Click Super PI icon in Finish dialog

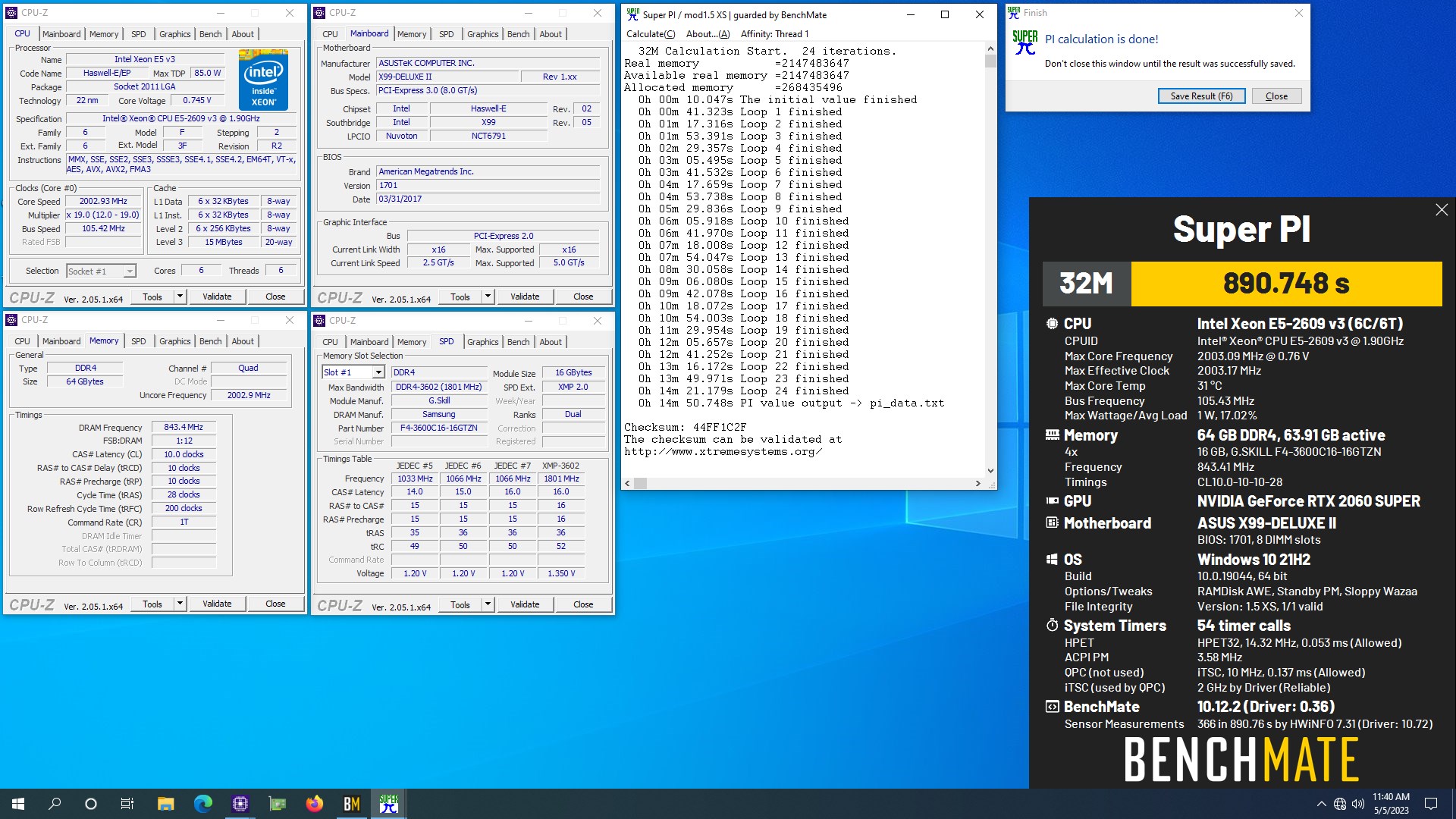point(1025,42)
